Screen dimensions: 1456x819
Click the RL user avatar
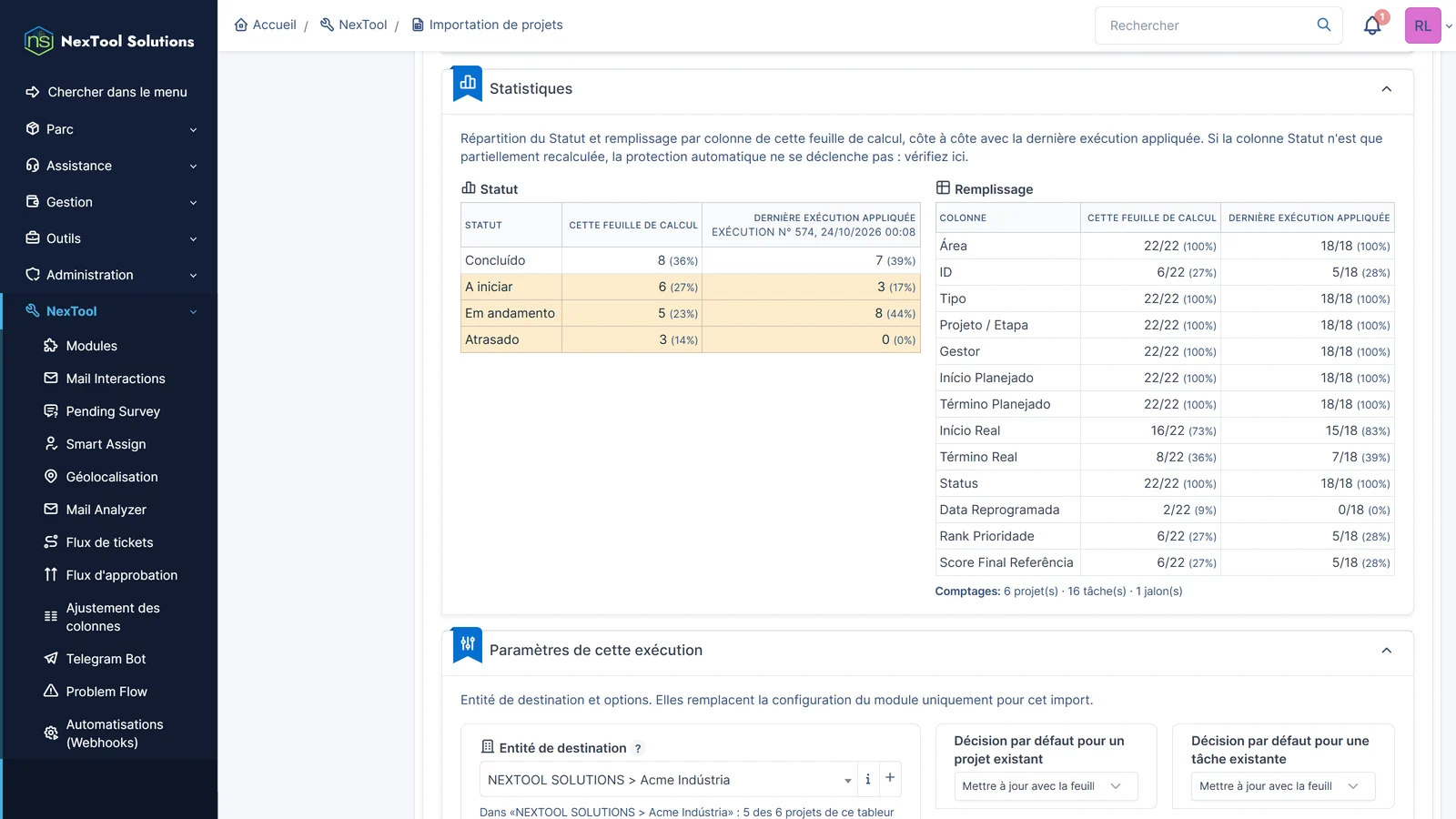[x=1422, y=25]
